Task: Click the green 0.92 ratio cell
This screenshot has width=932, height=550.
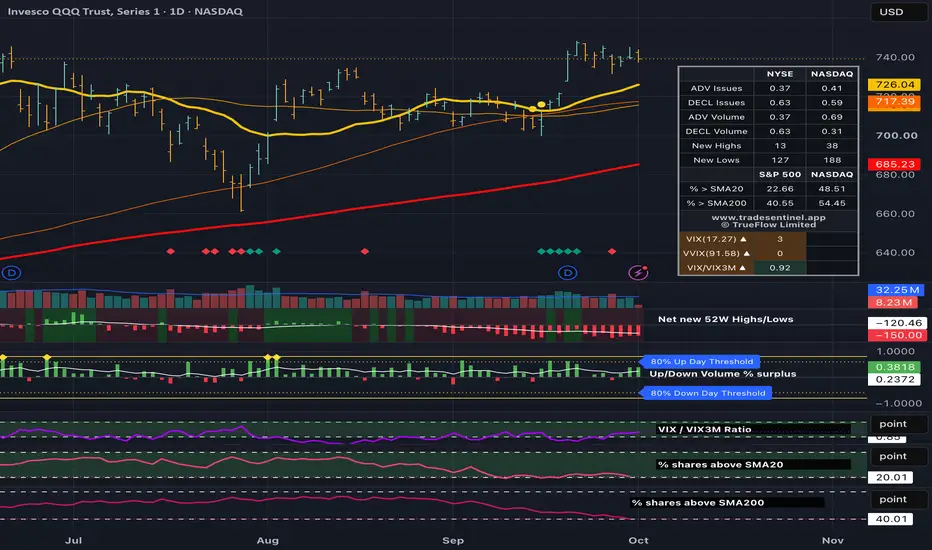Action: [780, 268]
